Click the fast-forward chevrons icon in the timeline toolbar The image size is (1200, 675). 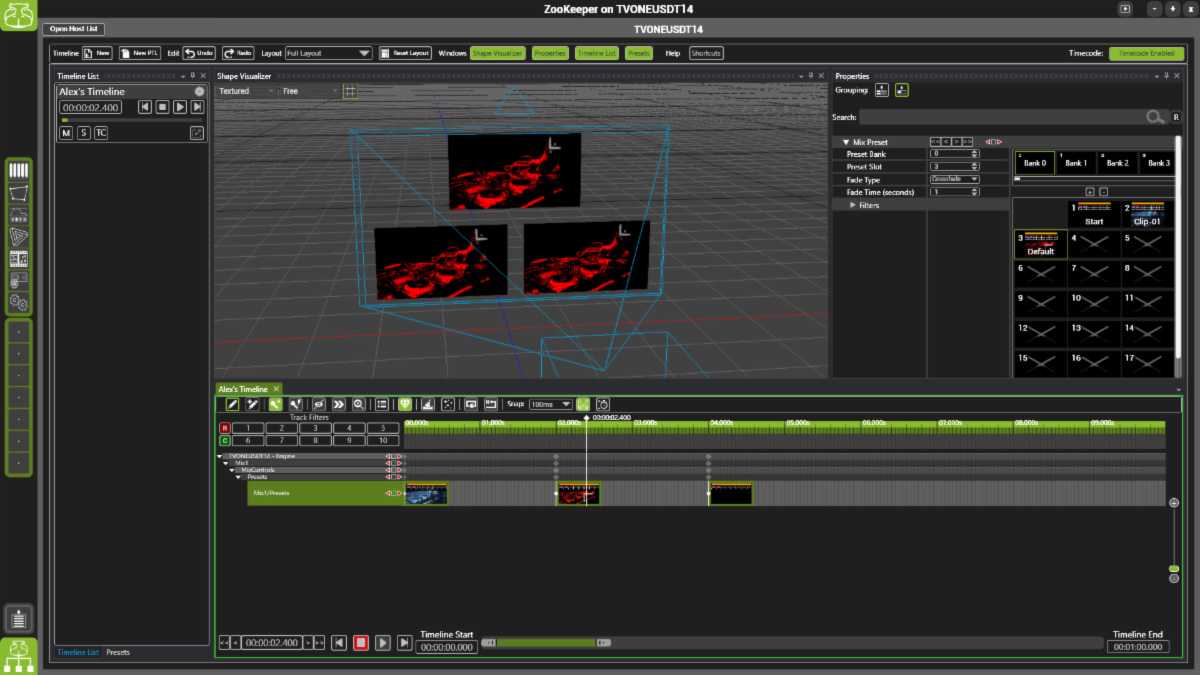[x=338, y=404]
